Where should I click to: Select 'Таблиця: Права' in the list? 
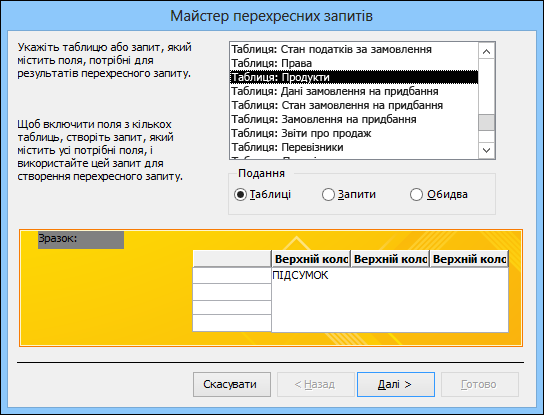tap(354, 63)
